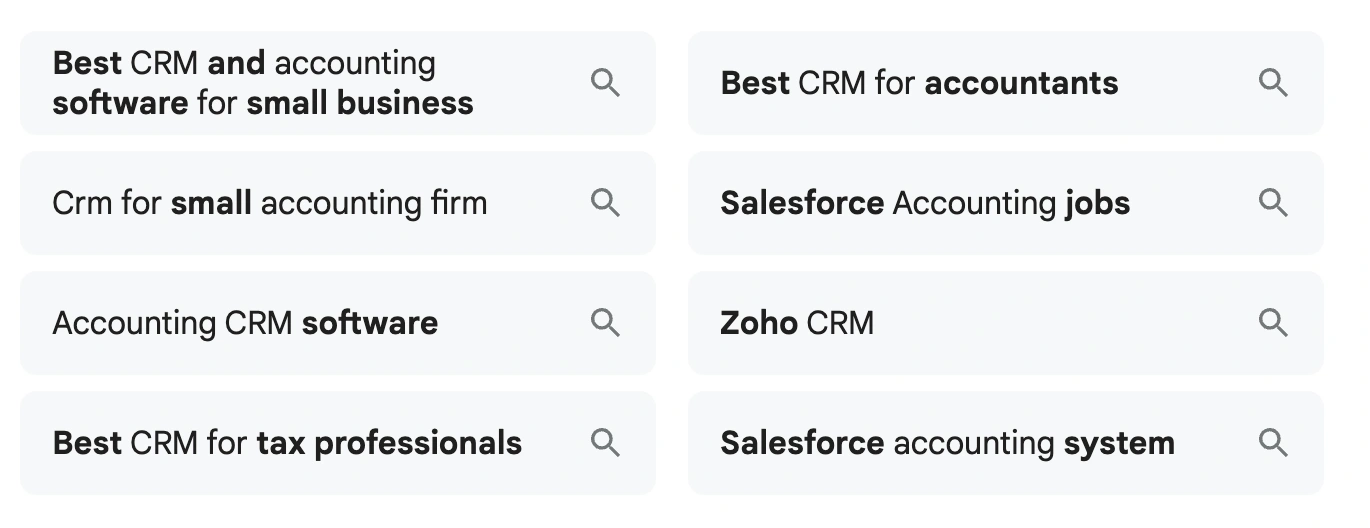Click the bold word 'jobs' in Salesforce suggestion
This screenshot has width=1370, height=528.
[1097, 203]
